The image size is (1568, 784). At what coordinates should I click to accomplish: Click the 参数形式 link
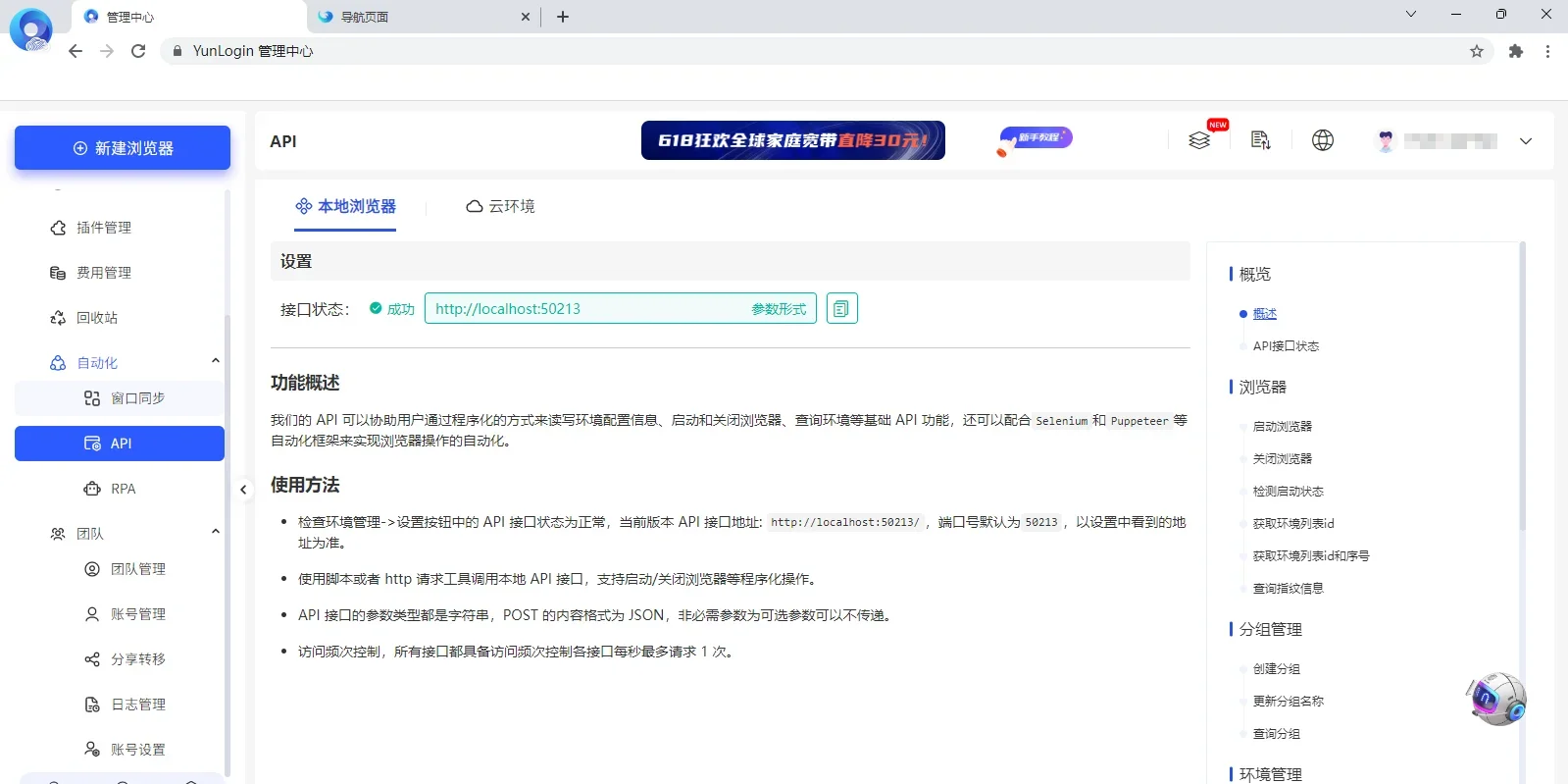tap(779, 309)
